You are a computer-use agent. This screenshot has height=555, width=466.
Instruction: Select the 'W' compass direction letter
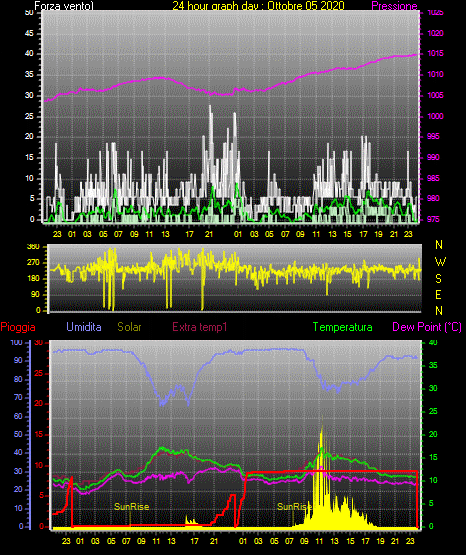coord(440,262)
